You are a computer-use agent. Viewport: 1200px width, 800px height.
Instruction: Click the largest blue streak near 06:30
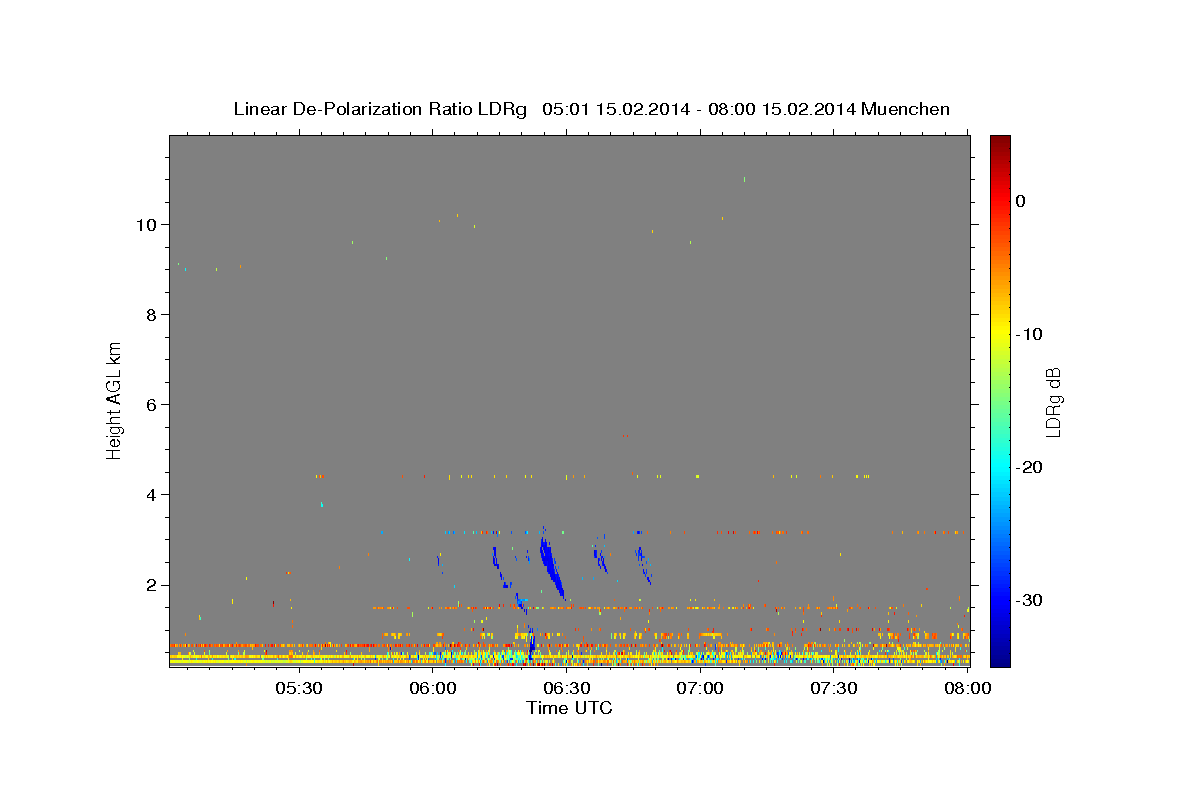551,566
